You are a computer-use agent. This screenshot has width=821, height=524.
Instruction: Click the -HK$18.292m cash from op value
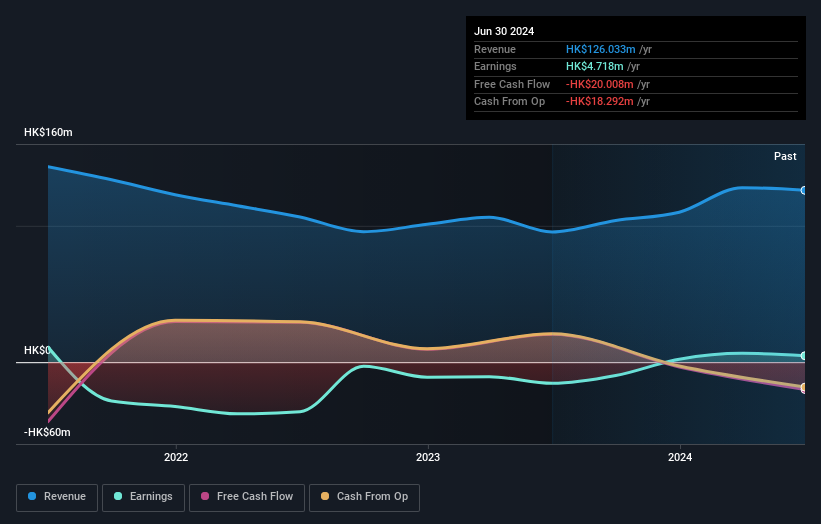600,102
